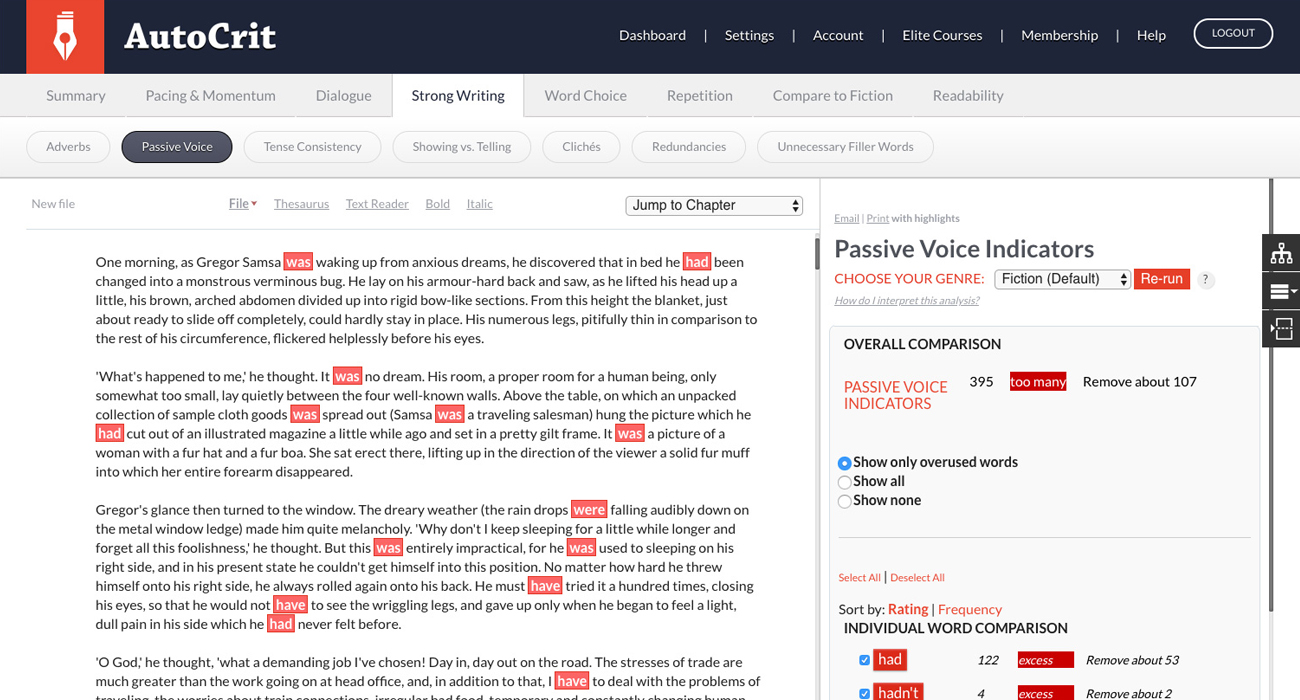
Task: Select the 'Show all' radio option
Action: point(845,482)
